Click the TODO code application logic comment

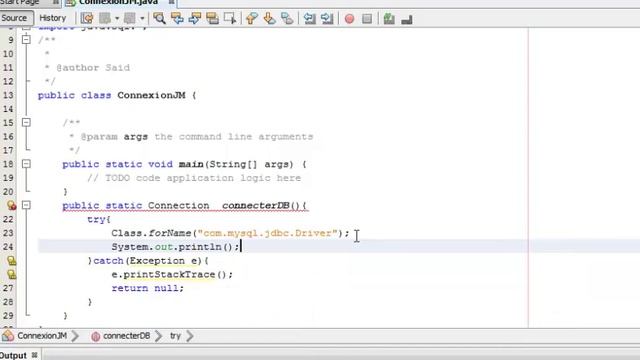click(x=194, y=178)
